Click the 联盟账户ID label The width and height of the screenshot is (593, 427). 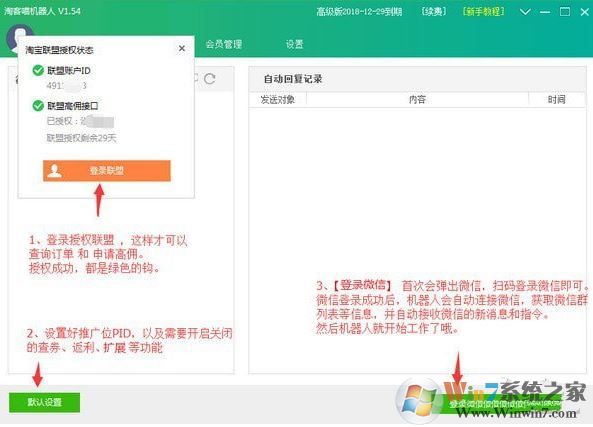click(x=69, y=70)
